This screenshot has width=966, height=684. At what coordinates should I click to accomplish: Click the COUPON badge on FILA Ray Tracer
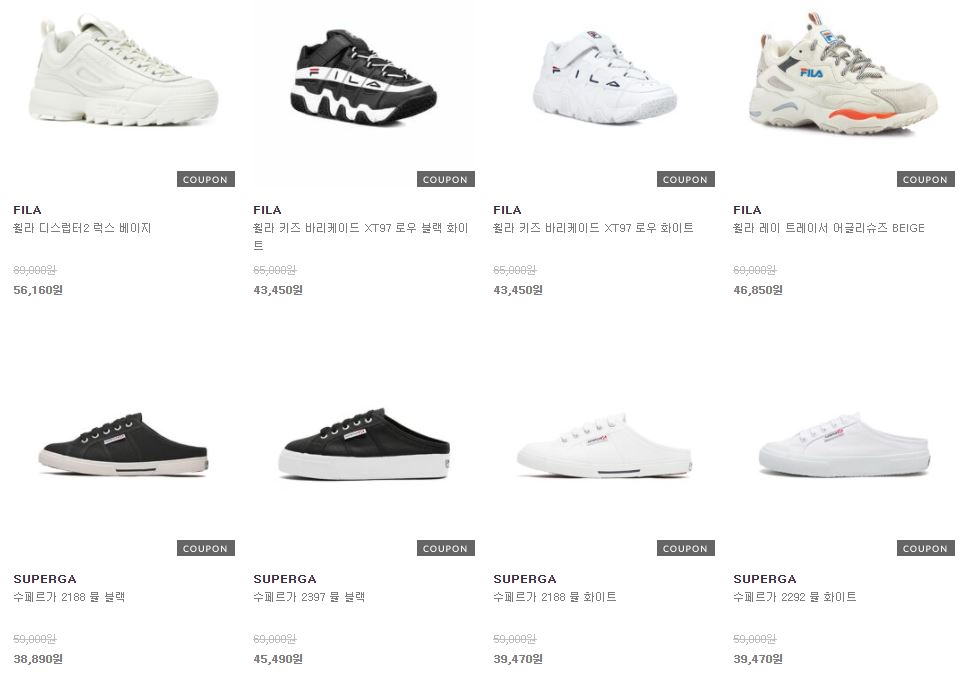tap(925, 179)
